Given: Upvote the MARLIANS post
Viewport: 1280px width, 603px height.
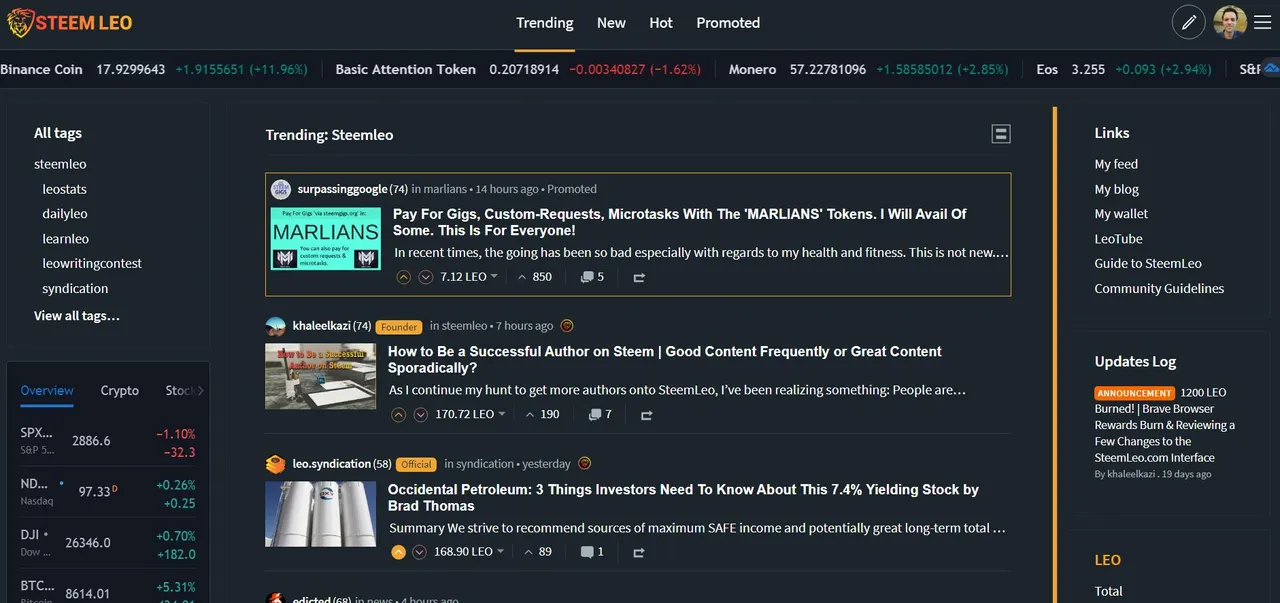Looking at the screenshot, I should (x=404, y=277).
